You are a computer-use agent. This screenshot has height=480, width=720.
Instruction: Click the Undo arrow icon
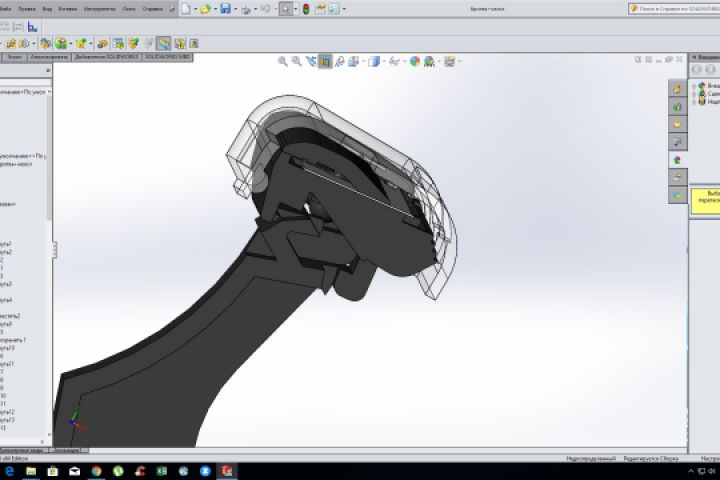point(265,9)
